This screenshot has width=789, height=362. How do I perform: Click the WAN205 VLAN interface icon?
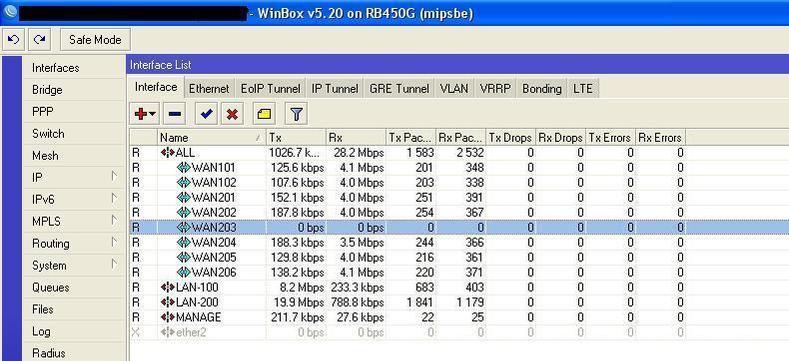[x=184, y=258]
